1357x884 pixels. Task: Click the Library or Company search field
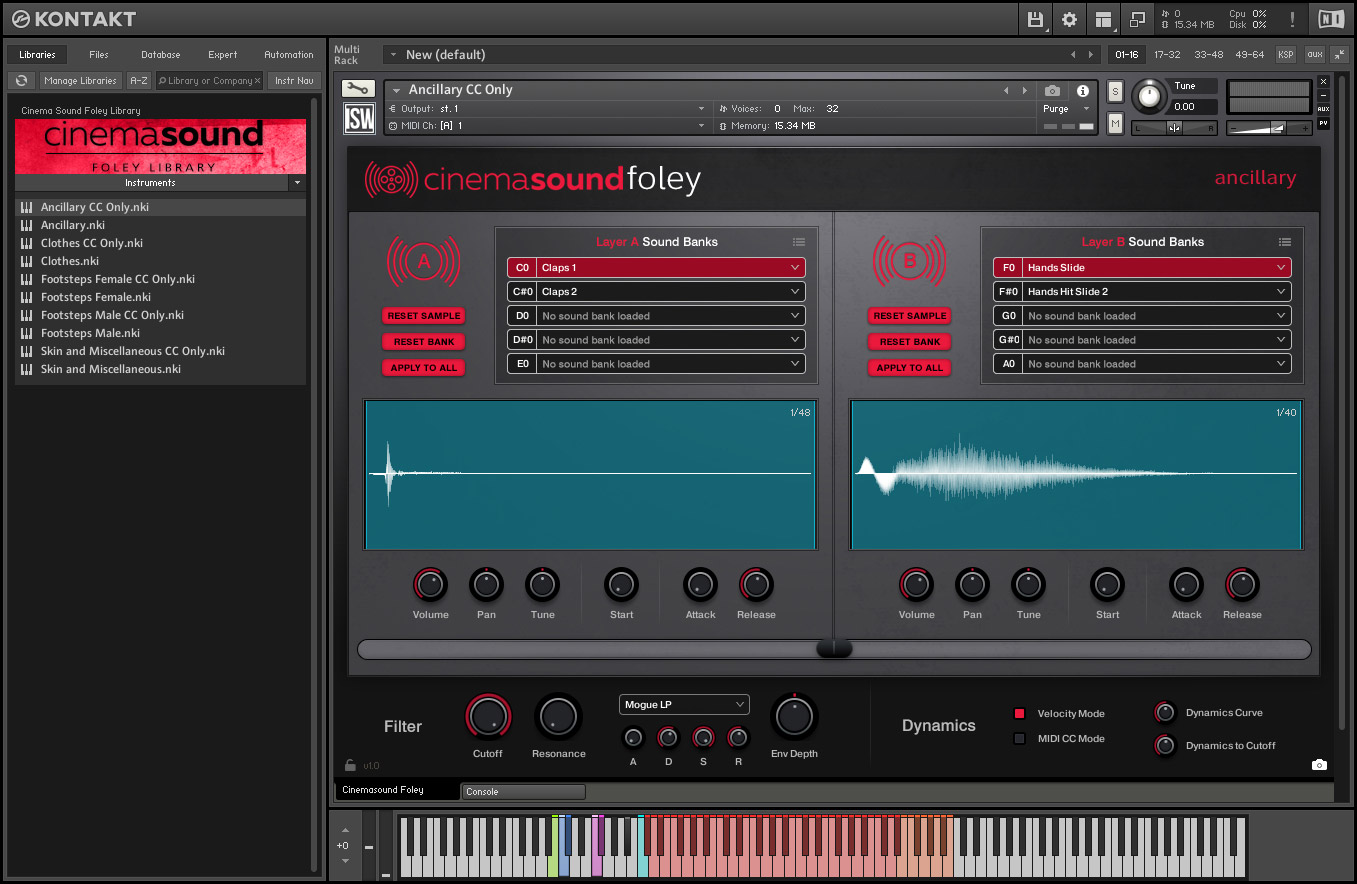click(210, 81)
